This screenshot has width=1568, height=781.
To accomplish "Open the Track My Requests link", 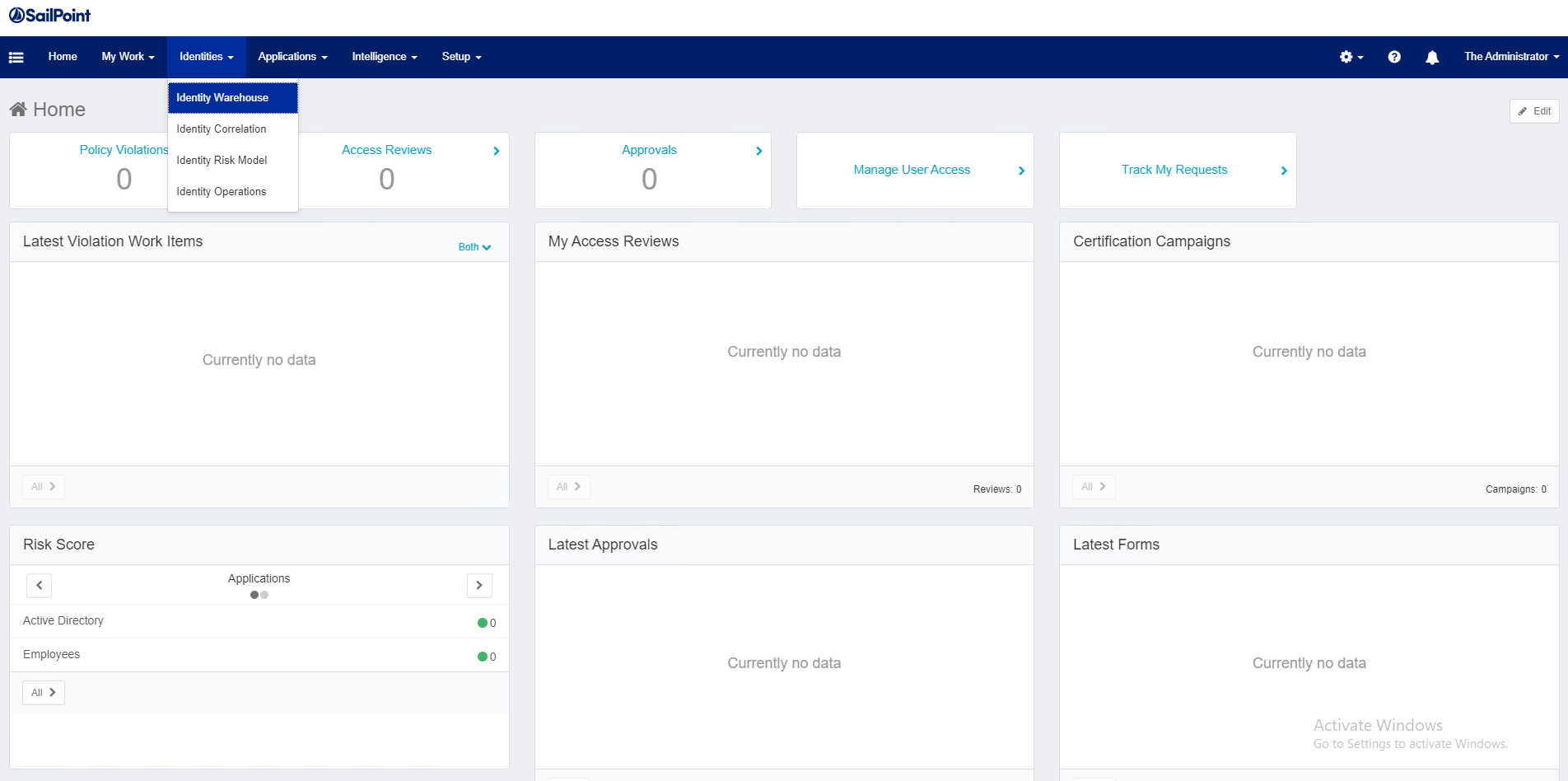I will click(1174, 170).
